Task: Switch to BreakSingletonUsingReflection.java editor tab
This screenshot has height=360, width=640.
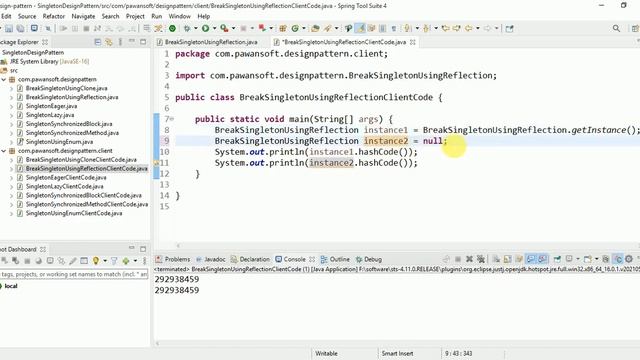Action: pos(207,42)
